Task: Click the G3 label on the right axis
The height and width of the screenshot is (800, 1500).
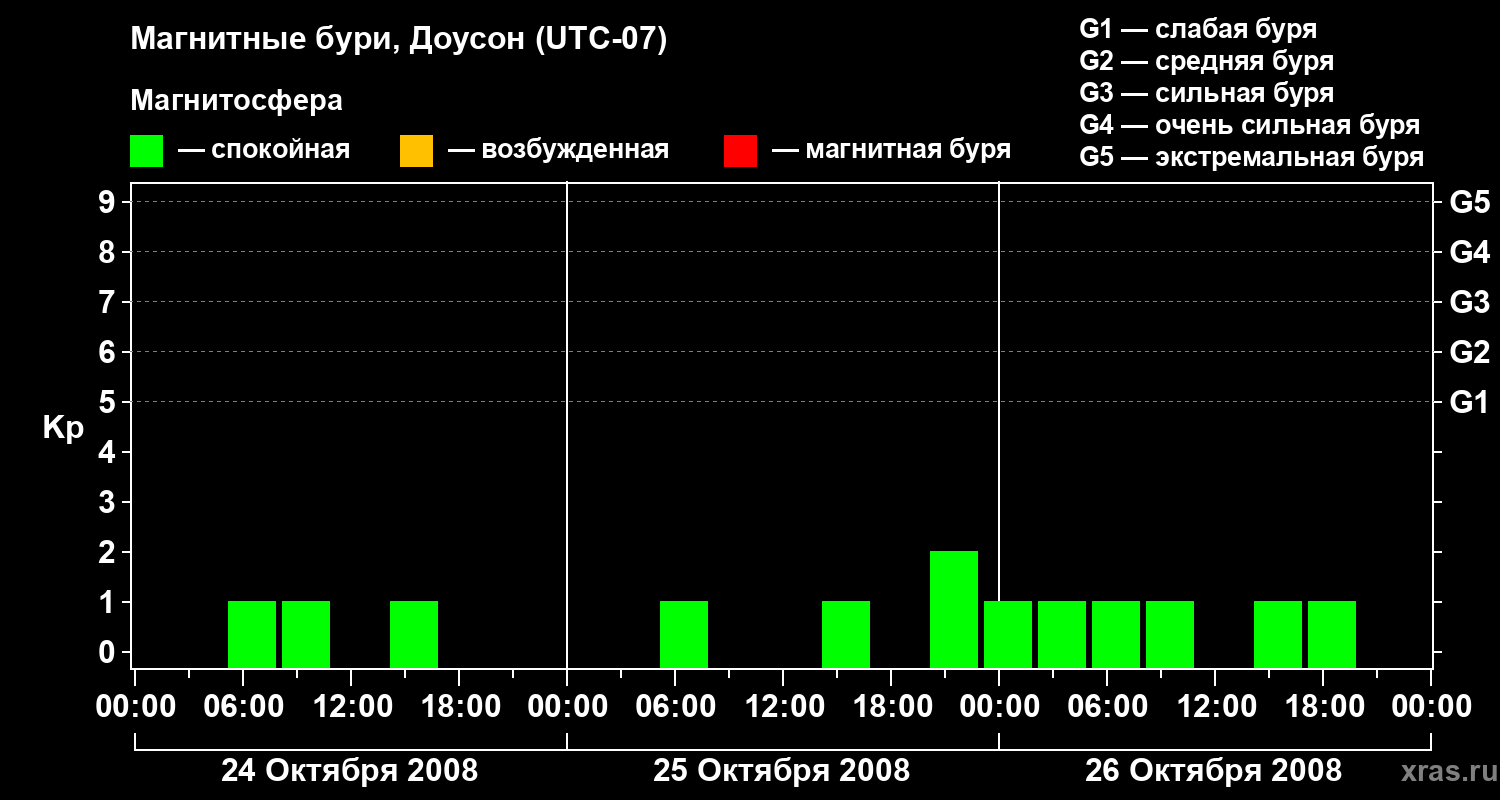Action: [1470, 303]
